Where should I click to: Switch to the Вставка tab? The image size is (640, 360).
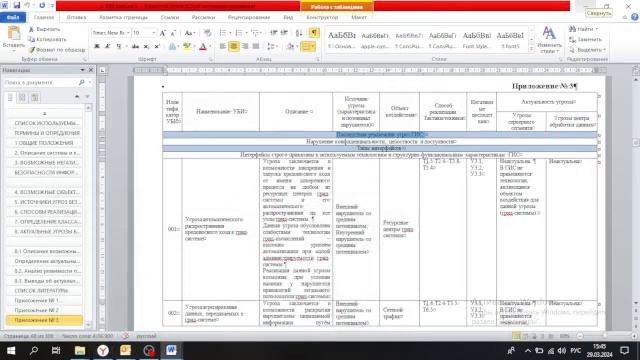point(76,18)
